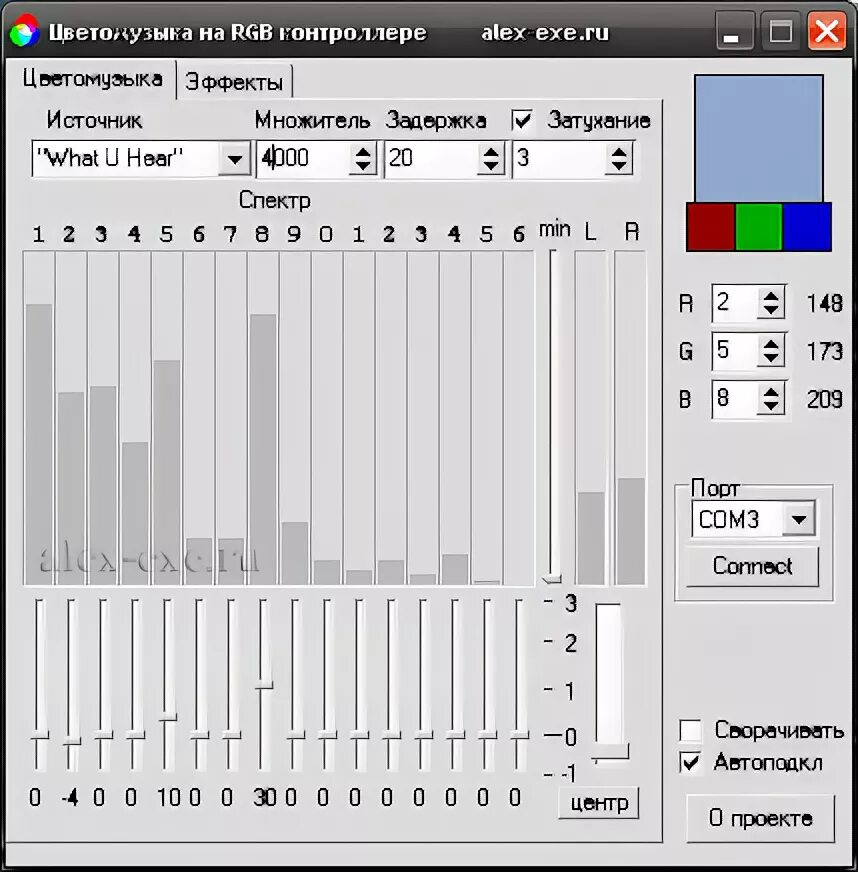This screenshot has height=872, width=858.
Task: Open the COM3 port dropdown
Action: point(799,519)
